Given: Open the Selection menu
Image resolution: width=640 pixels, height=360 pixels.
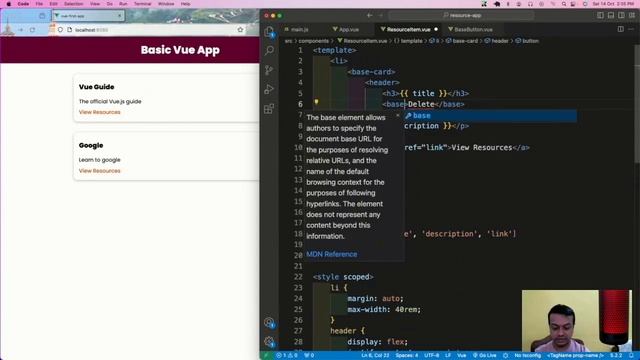Looking at the screenshot, I should tap(73, 4).
